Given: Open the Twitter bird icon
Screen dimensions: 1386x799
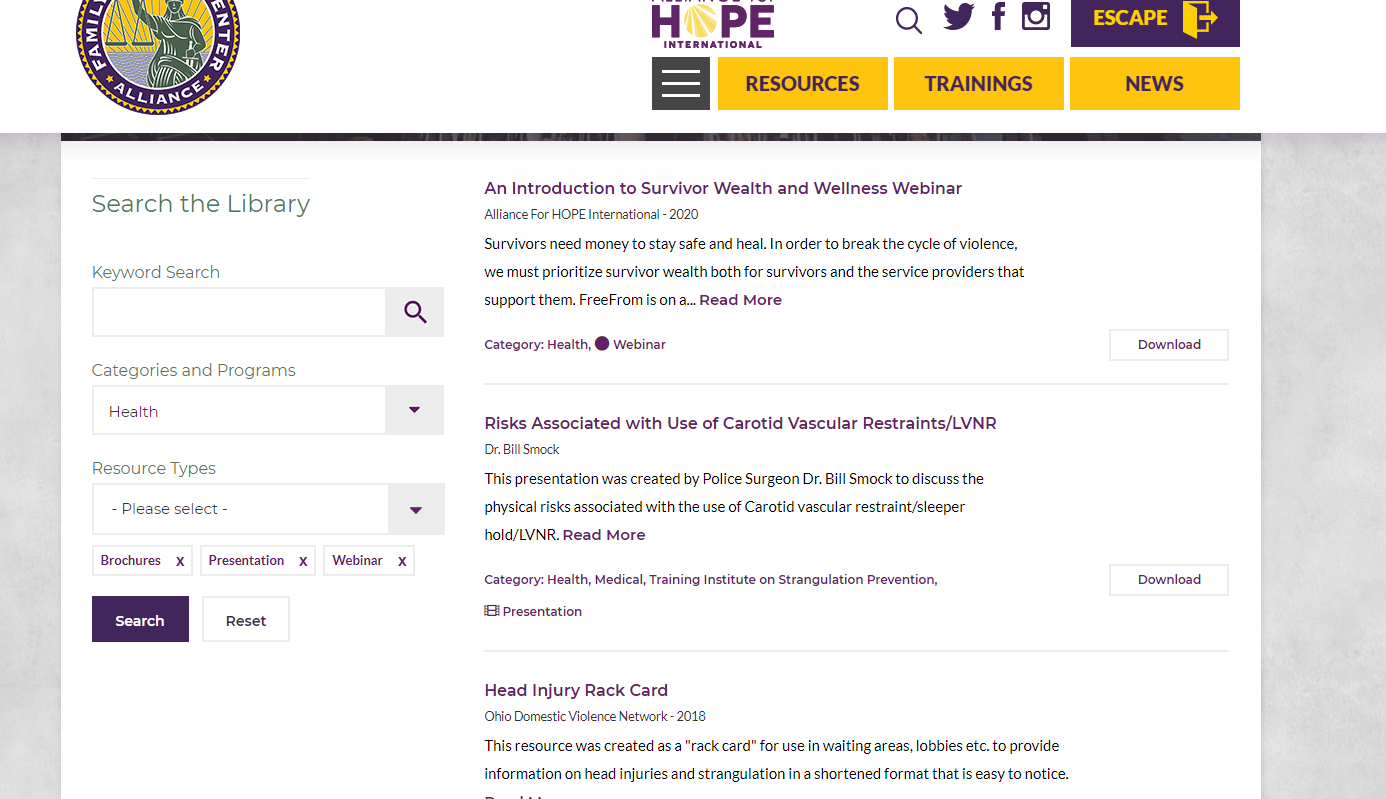Looking at the screenshot, I should point(958,16).
